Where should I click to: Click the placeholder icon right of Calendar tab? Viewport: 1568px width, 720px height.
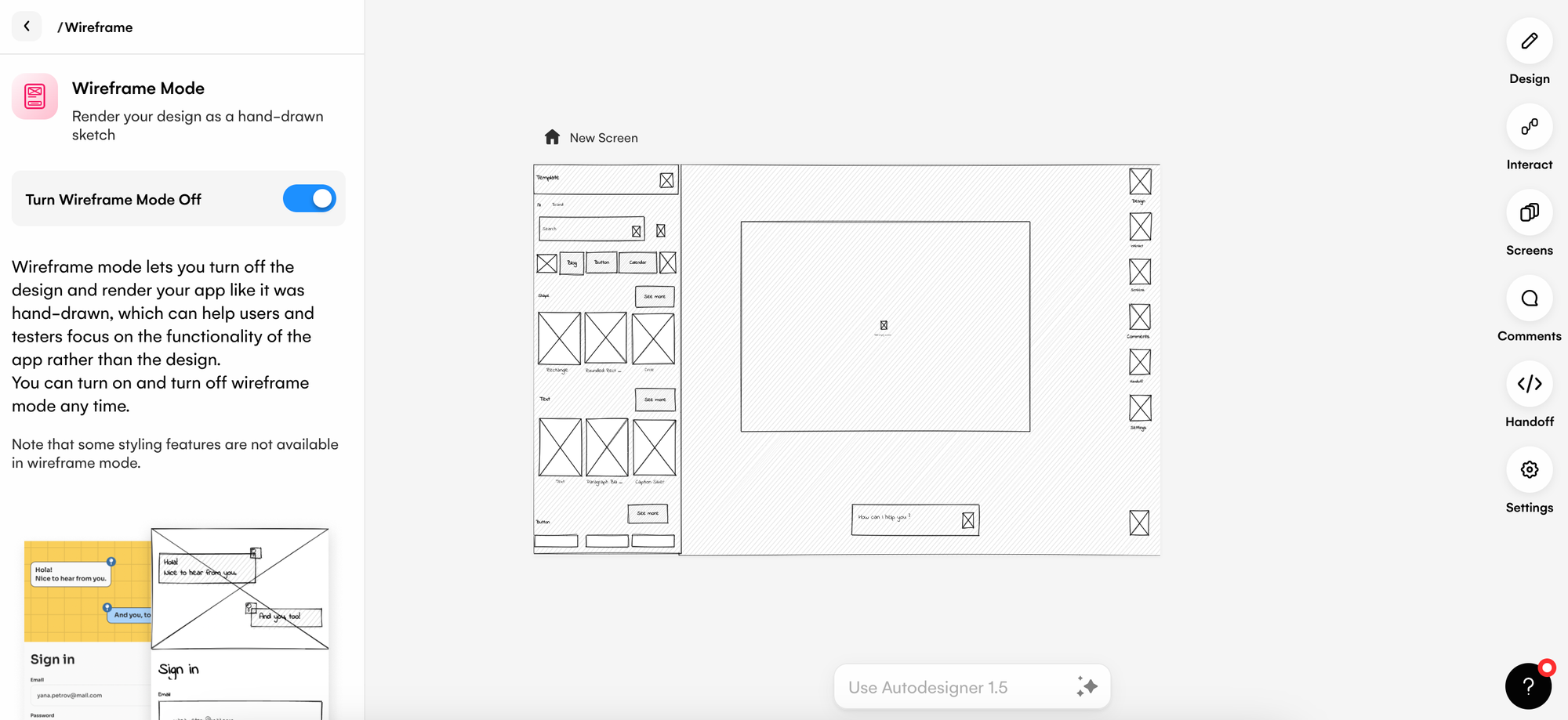pyautogui.click(x=667, y=262)
